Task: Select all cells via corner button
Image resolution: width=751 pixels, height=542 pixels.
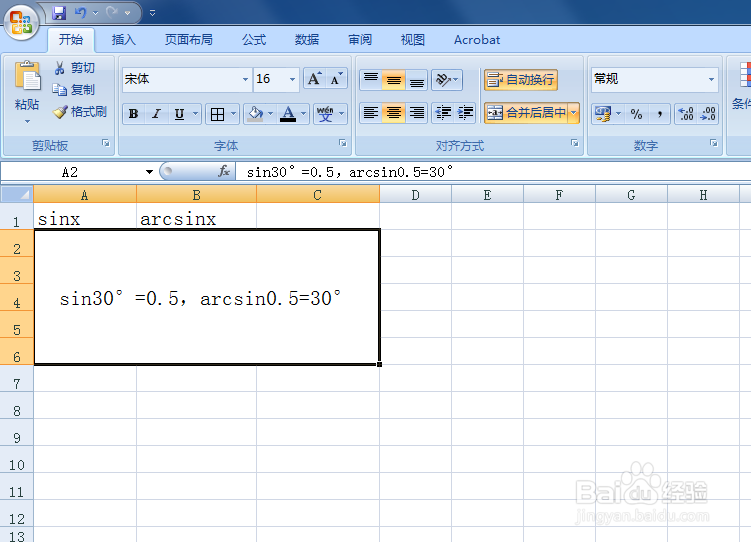Action: [x=17, y=194]
